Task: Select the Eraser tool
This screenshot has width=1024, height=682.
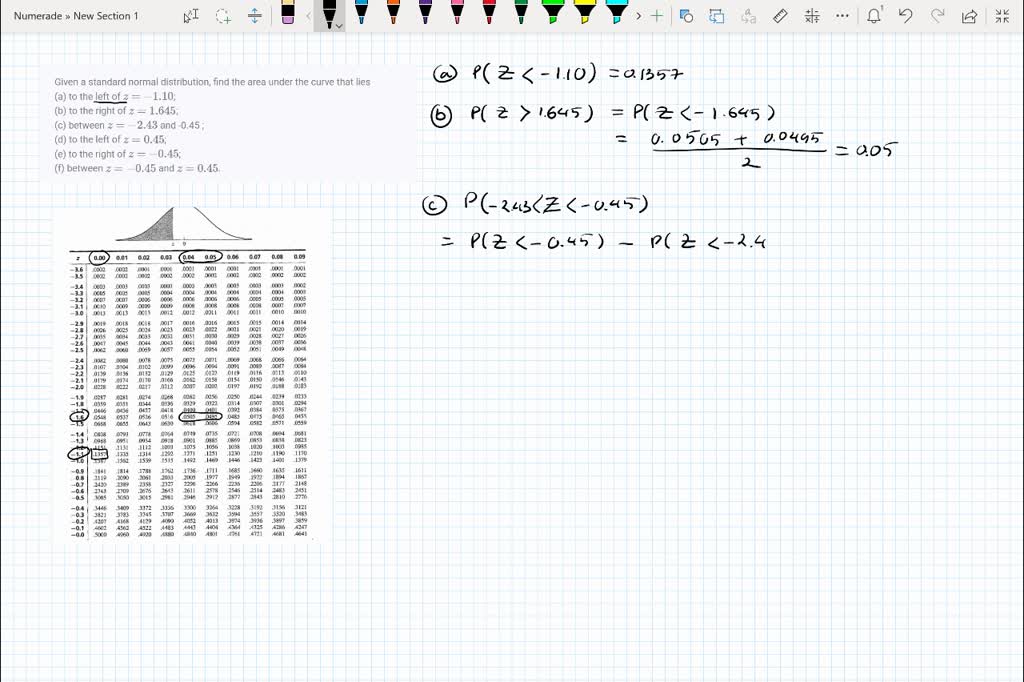Action: 287,16
